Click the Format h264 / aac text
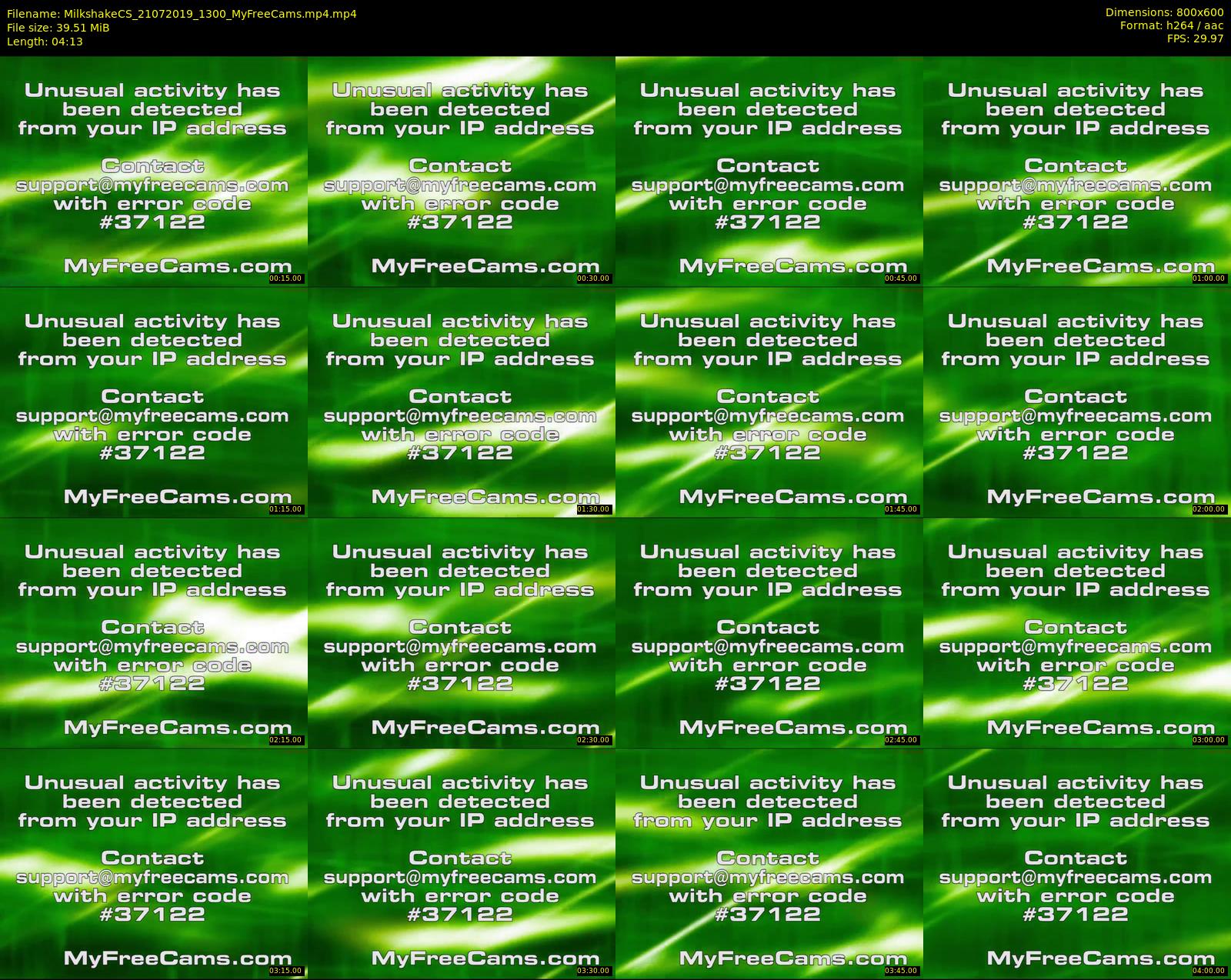Screen dimensions: 1231x980 tap(1172, 25)
